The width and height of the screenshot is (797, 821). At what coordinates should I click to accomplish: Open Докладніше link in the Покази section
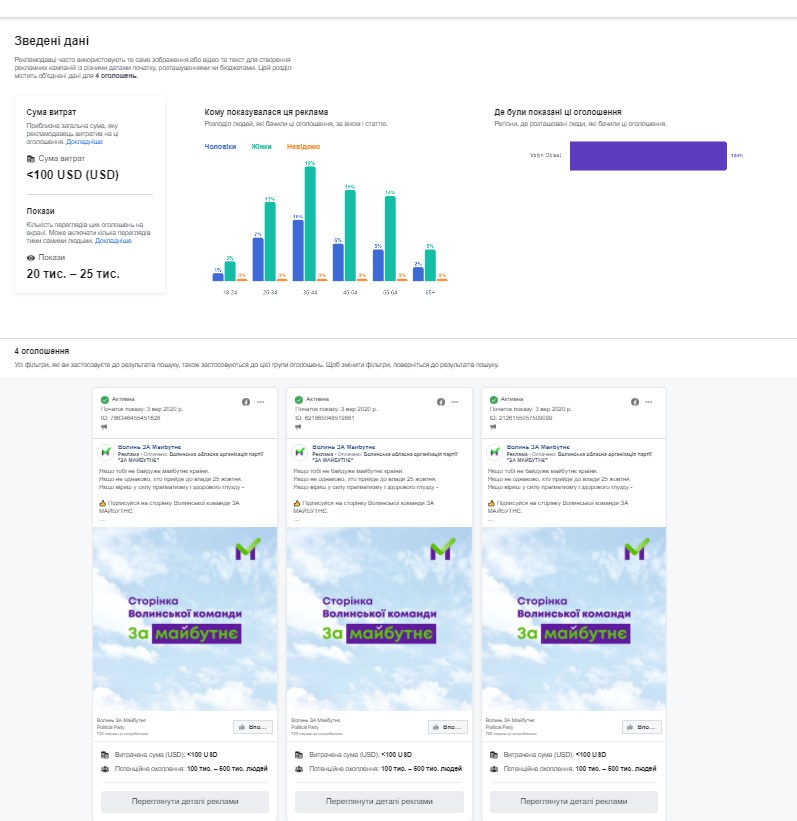click(113, 241)
